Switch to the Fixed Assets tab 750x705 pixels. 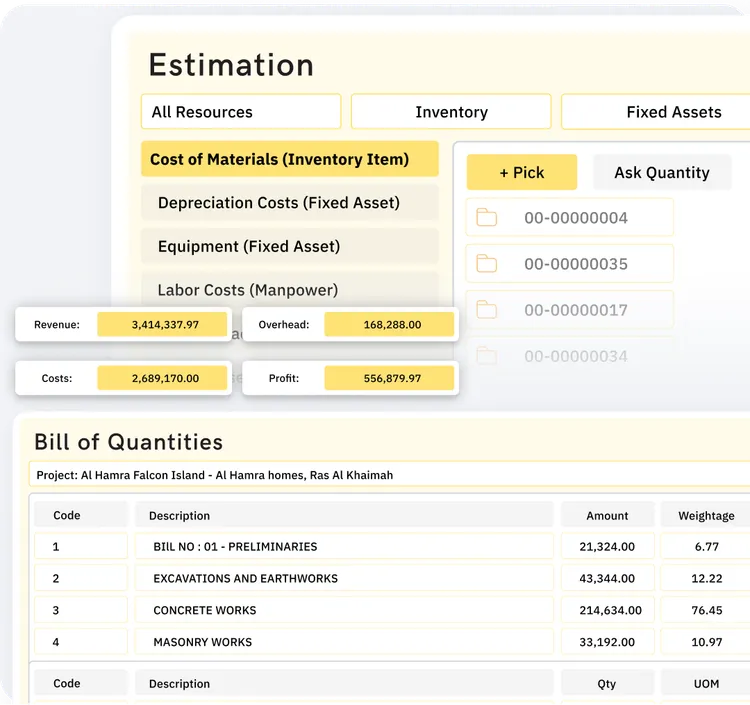coord(656,112)
